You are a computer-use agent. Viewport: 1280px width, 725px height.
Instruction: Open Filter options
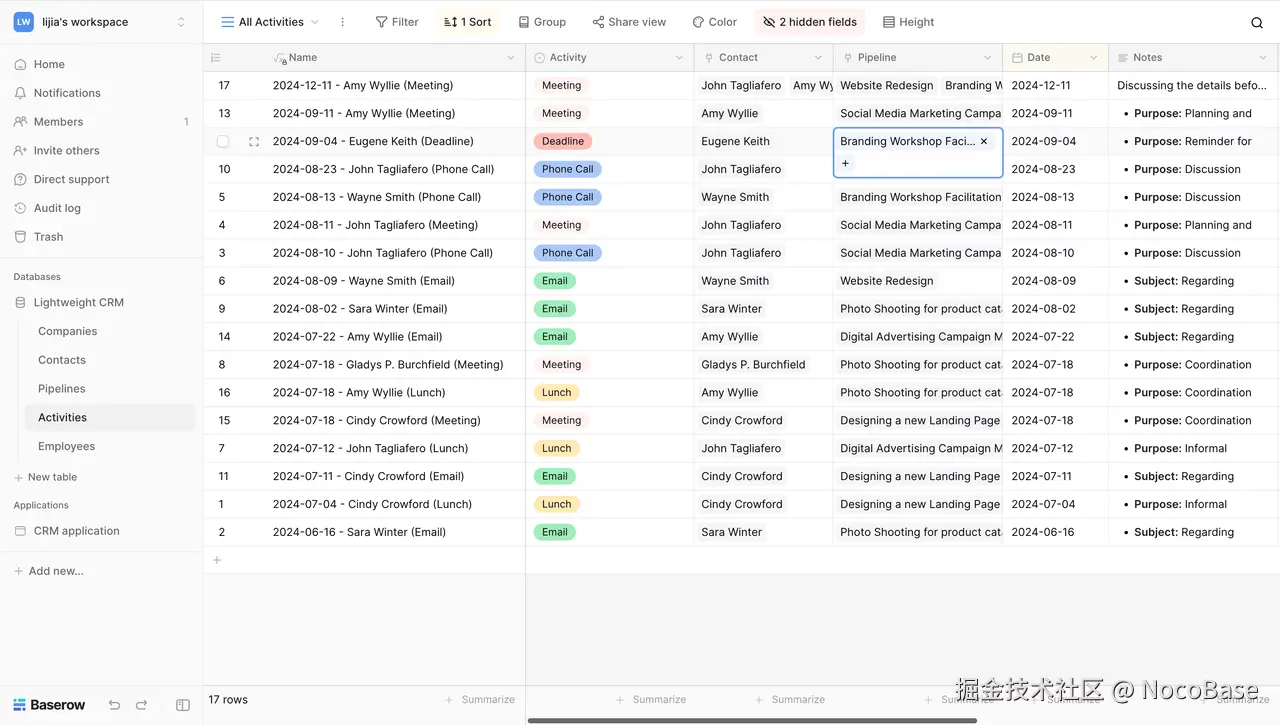(397, 22)
